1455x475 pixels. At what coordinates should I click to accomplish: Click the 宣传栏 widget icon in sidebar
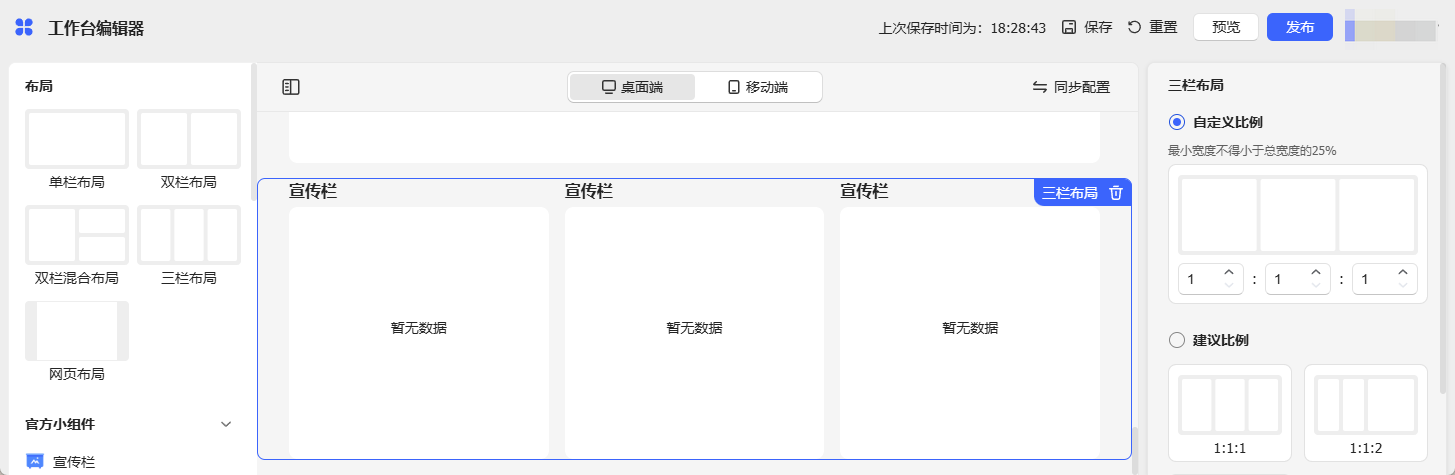pyautogui.click(x=35, y=462)
